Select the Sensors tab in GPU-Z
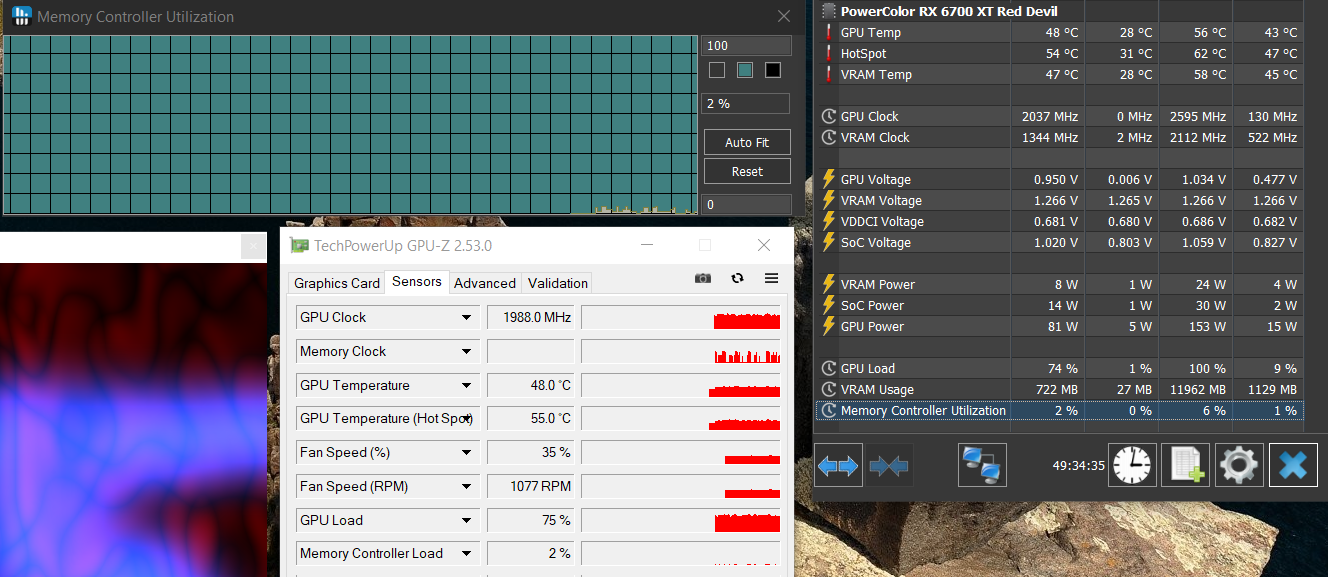The width and height of the screenshot is (1328, 577). [x=417, y=281]
